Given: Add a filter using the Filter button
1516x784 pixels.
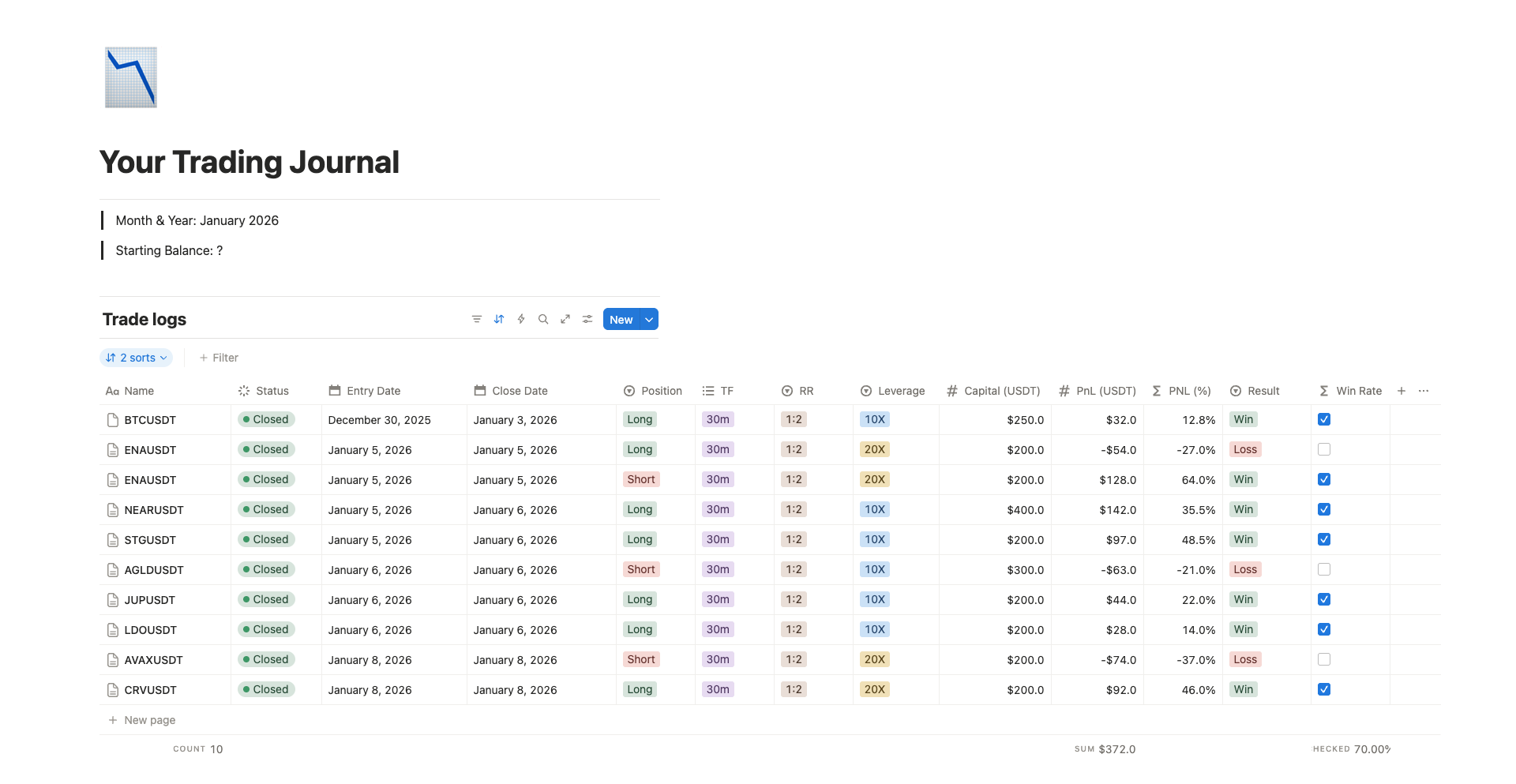Looking at the screenshot, I should point(219,358).
